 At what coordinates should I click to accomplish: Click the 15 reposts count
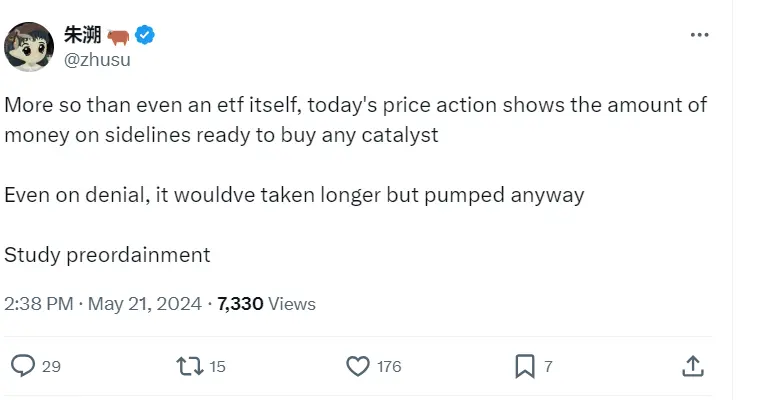click(217, 367)
